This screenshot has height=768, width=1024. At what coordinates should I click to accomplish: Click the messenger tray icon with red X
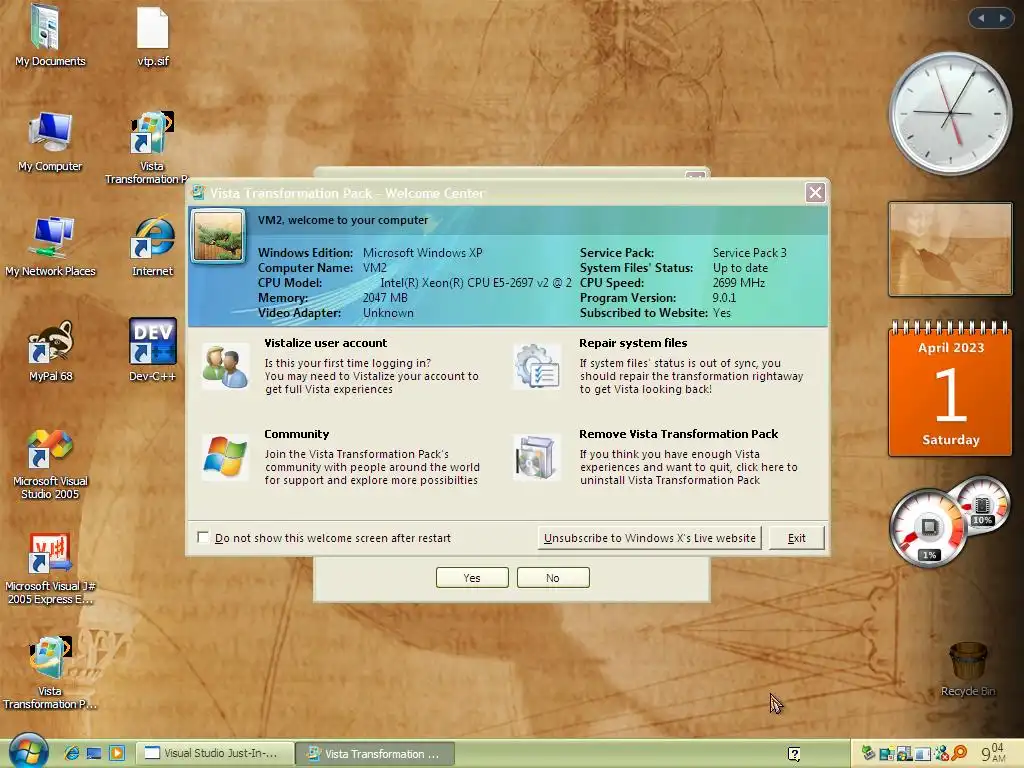click(x=940, y=754)
